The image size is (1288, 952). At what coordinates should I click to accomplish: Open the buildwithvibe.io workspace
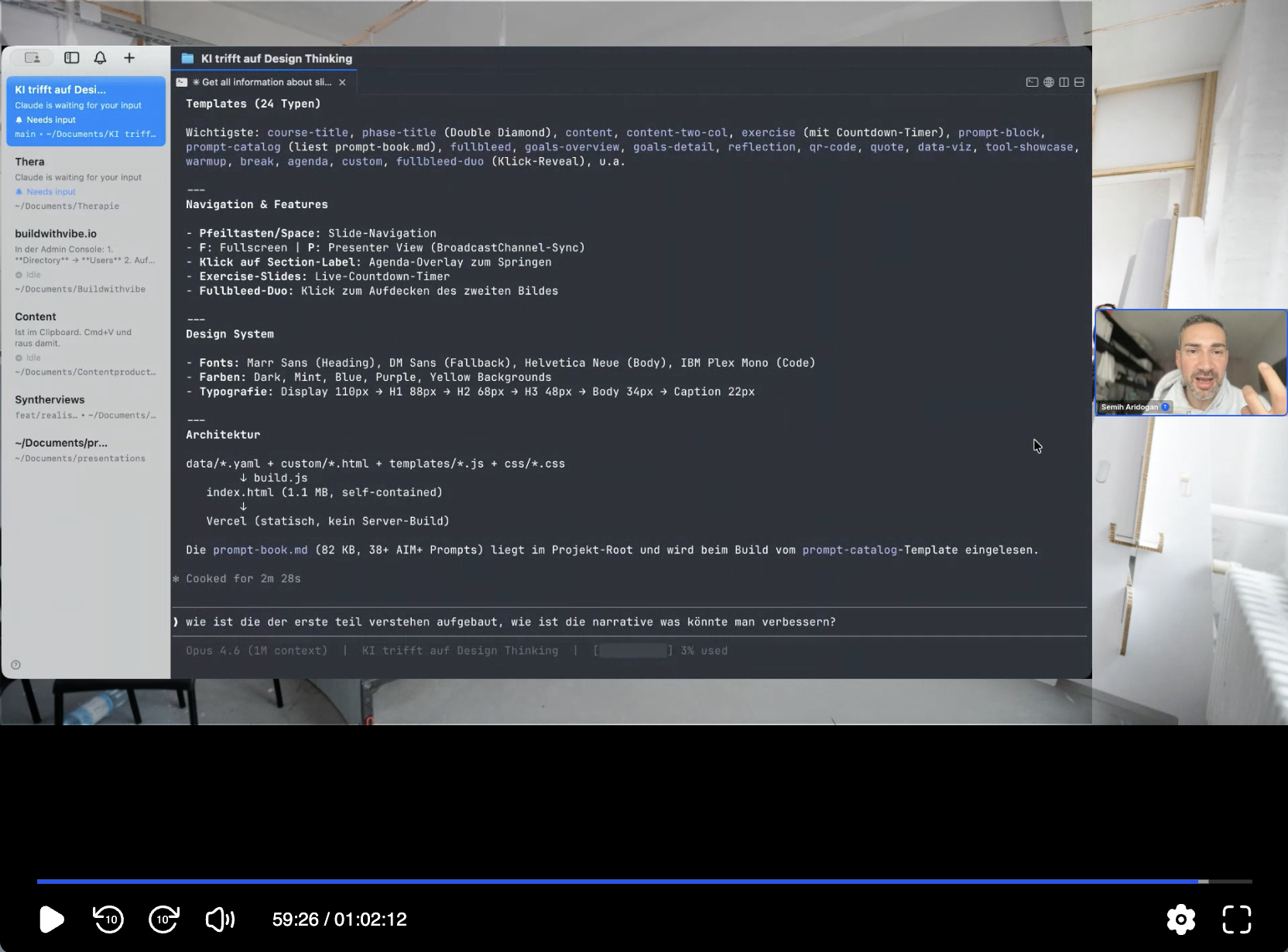(x=86, y=260)
